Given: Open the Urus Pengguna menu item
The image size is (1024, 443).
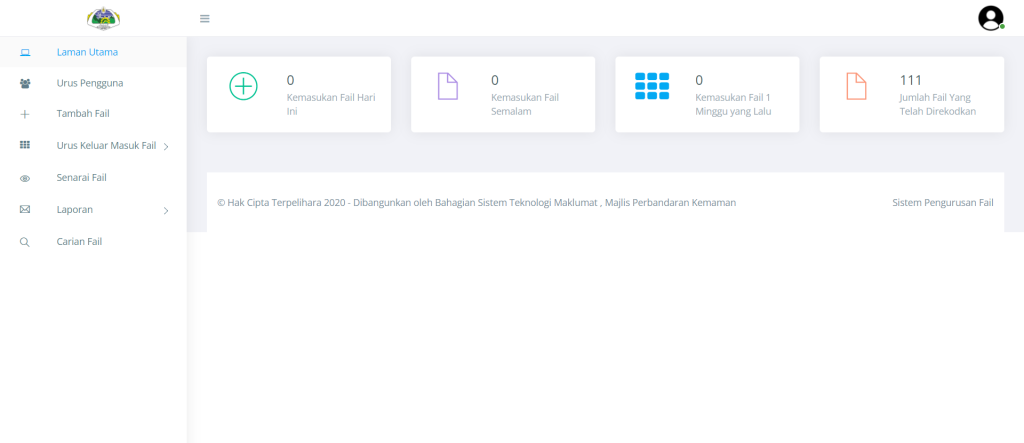Looking at the screenshot, I should [89, 83].
